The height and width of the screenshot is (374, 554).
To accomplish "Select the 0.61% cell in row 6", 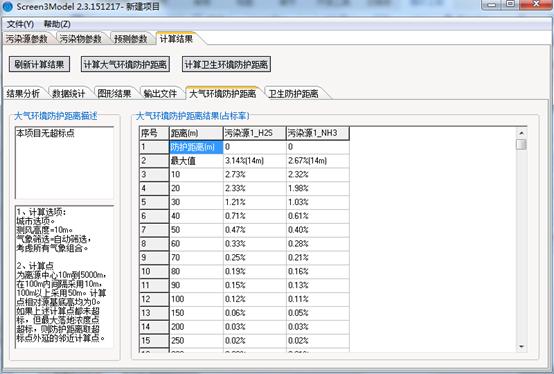I will [x=318, y=216].
